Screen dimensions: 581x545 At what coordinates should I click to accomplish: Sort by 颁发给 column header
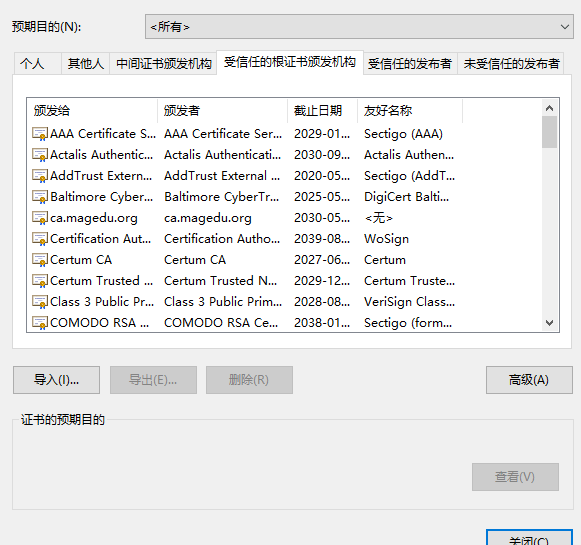(x=92, y=111)
